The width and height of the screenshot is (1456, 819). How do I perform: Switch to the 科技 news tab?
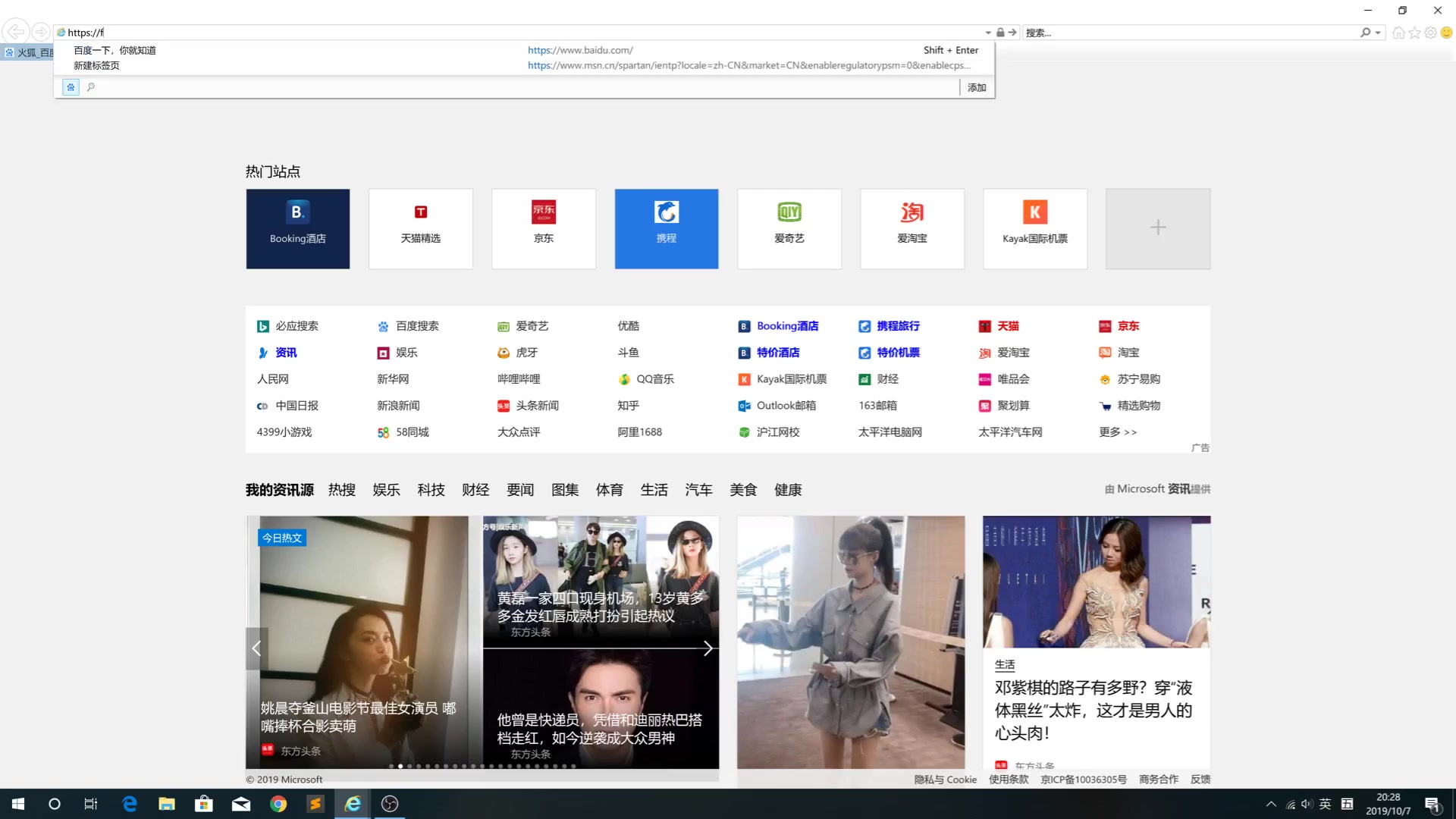point(431,490)
